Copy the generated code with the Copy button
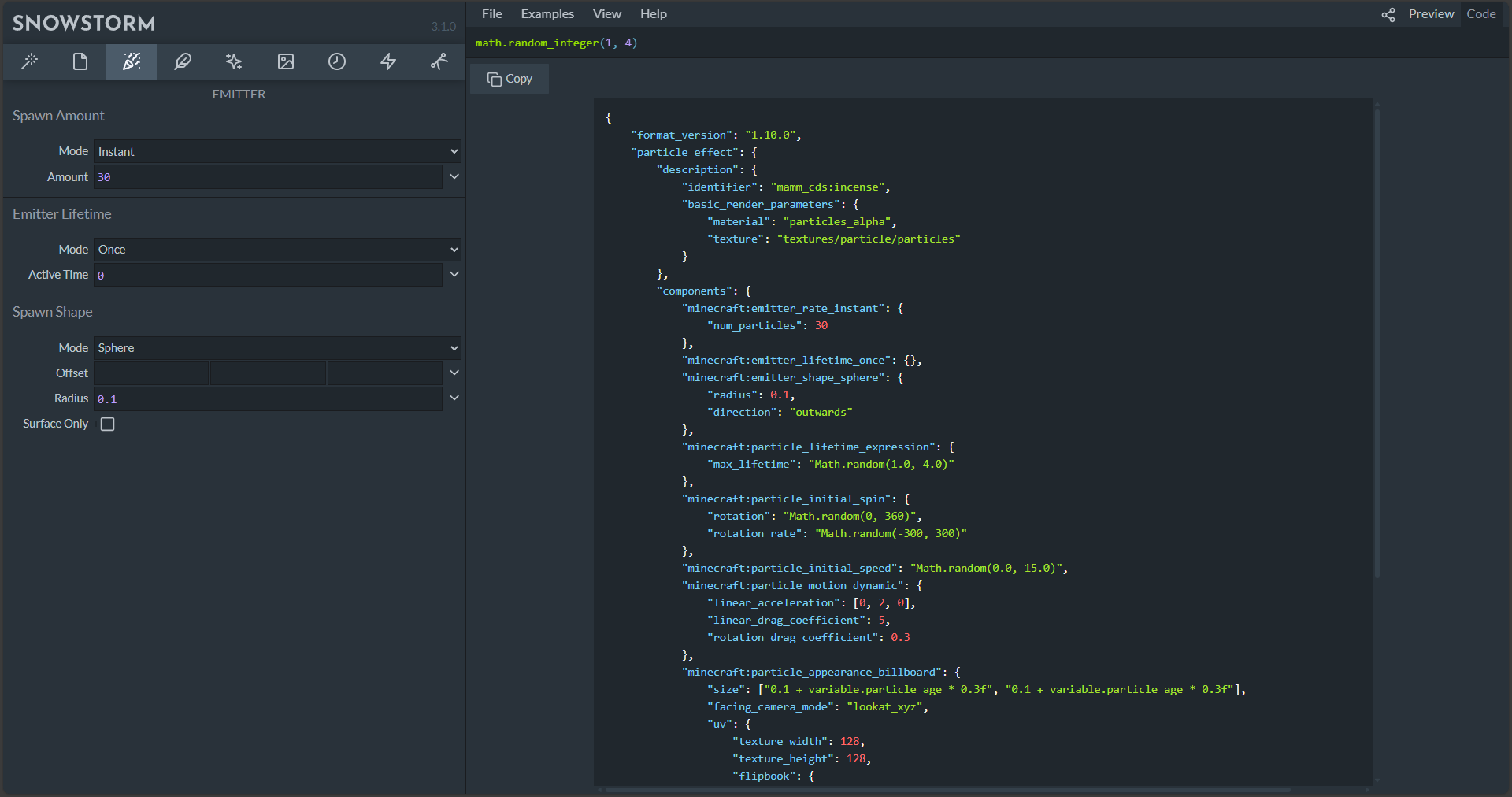1512x797 pixels. 510,79
